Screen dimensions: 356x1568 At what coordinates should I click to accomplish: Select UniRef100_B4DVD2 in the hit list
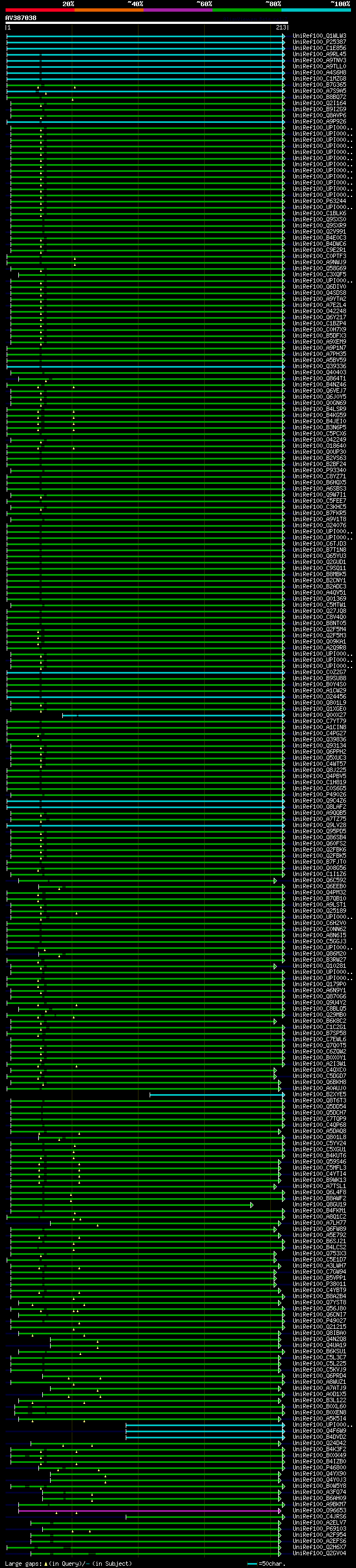click(319, 1437)
